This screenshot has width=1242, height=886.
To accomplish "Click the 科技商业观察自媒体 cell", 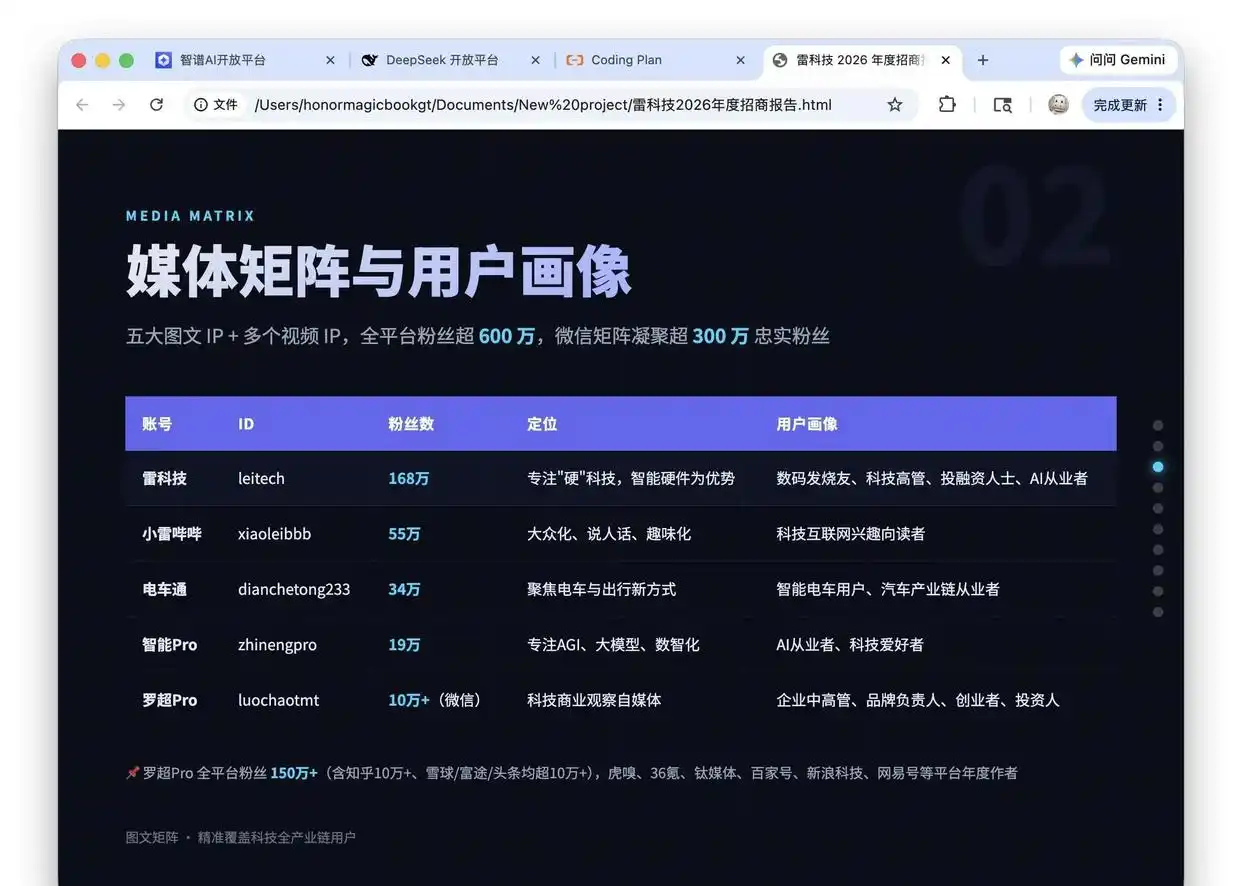I will (594, 700).
